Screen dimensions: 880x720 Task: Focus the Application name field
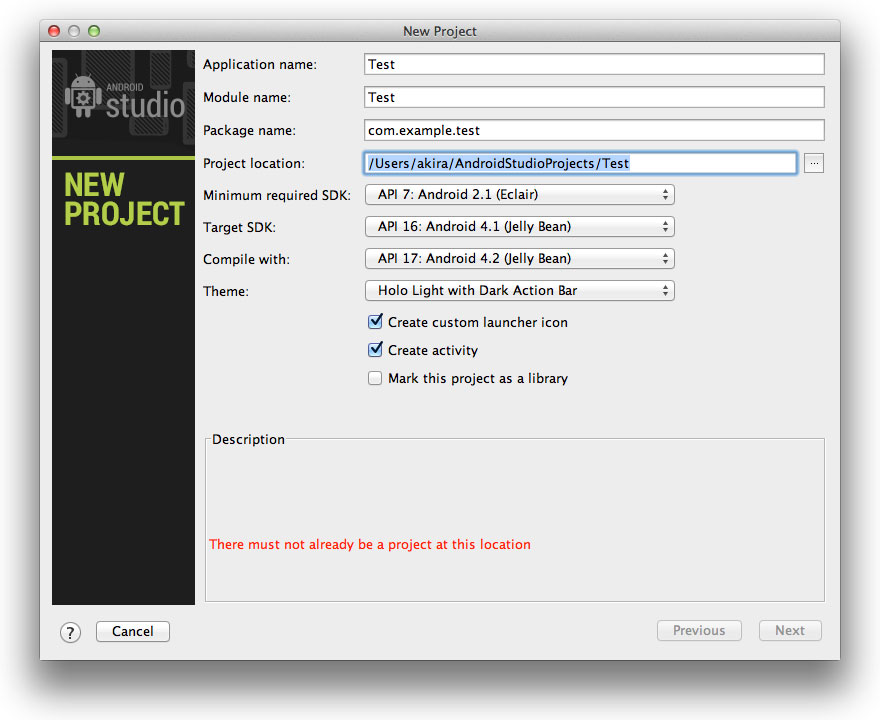(x=594, y=64)
